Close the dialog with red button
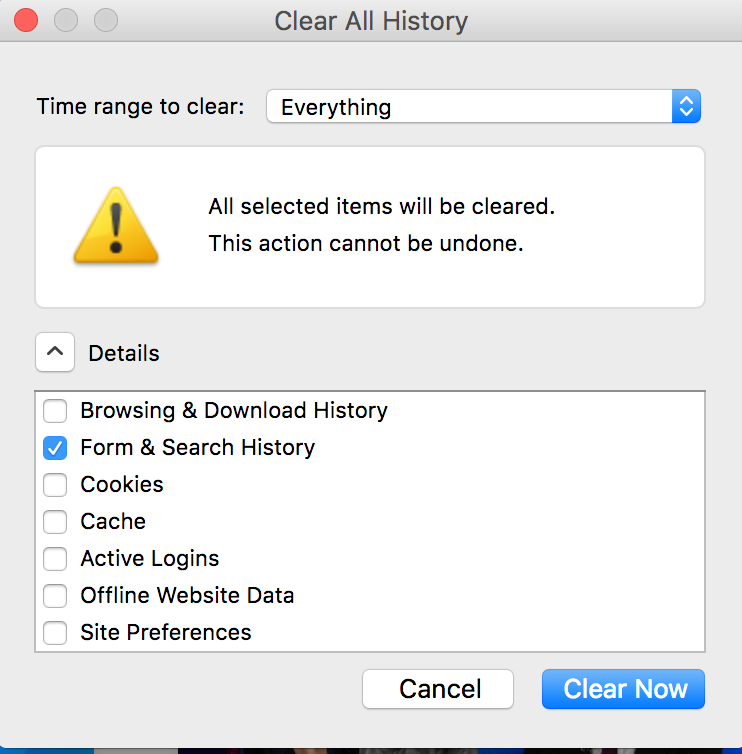The height and width of the screenshot is (754, 742). (27, 20)
